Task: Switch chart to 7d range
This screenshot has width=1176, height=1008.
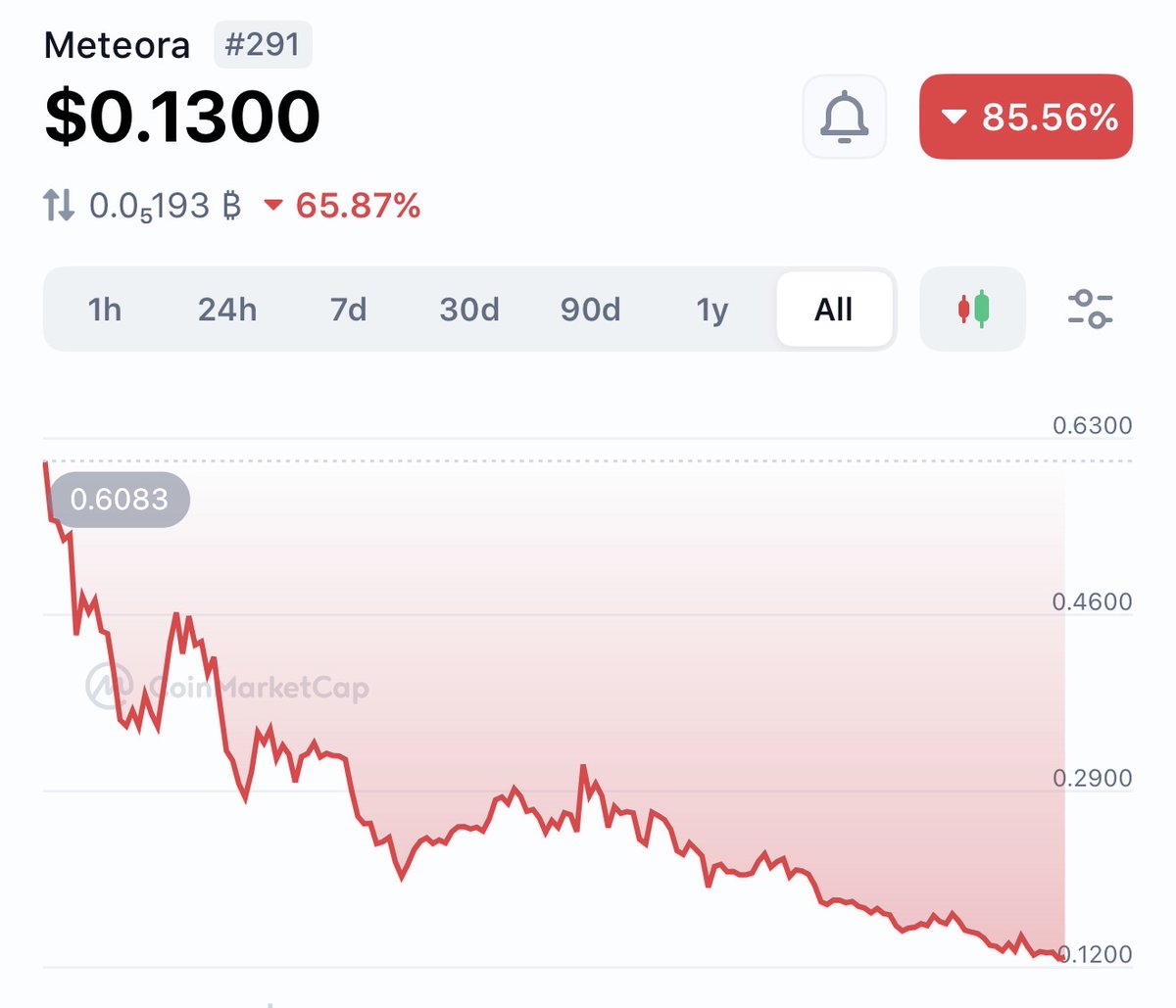Action: tap(348, 310)
